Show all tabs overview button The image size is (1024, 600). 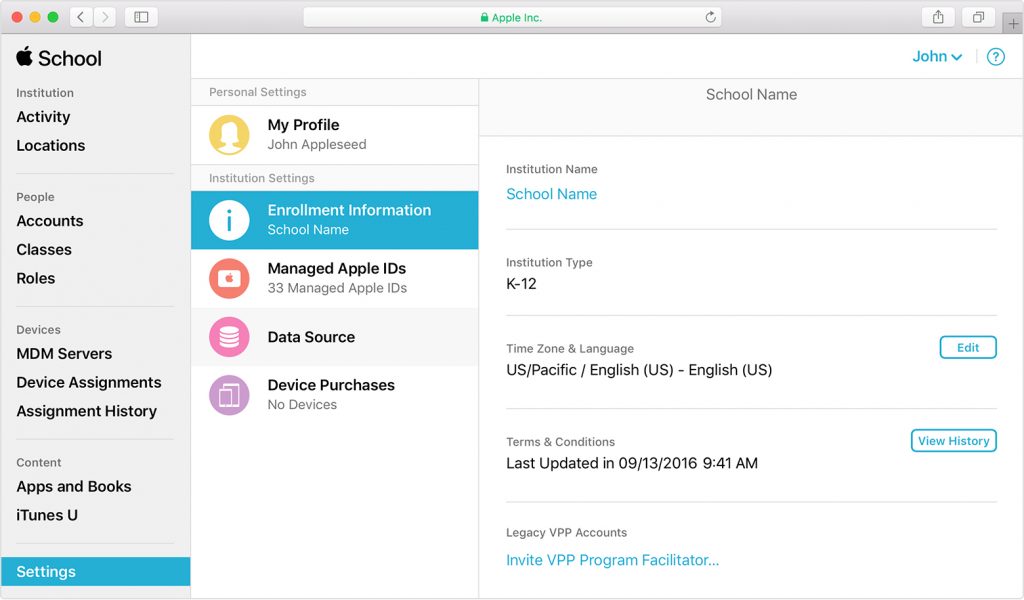pos(978,17)
